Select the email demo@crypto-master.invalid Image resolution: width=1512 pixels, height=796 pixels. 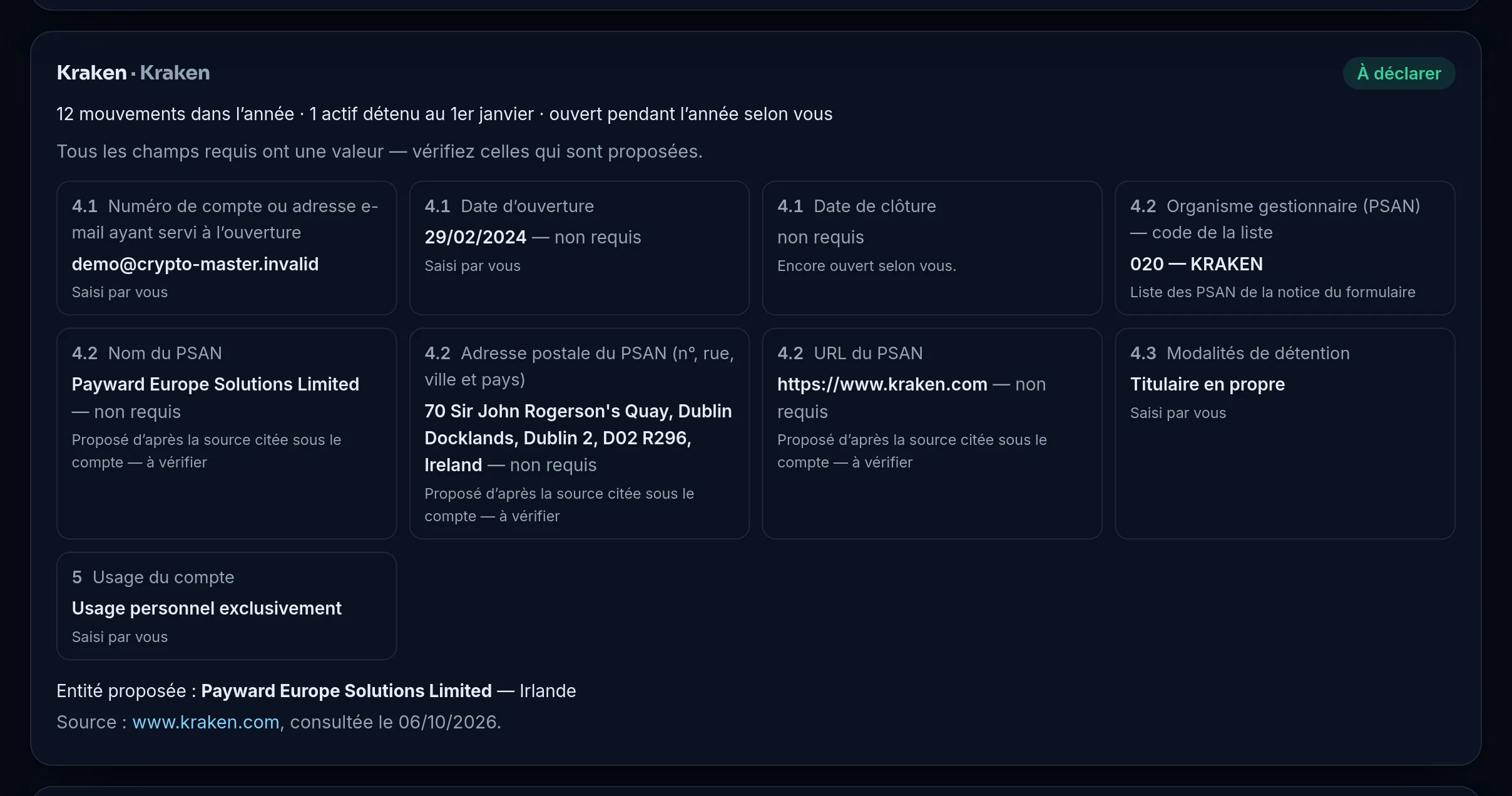point(195,264)
